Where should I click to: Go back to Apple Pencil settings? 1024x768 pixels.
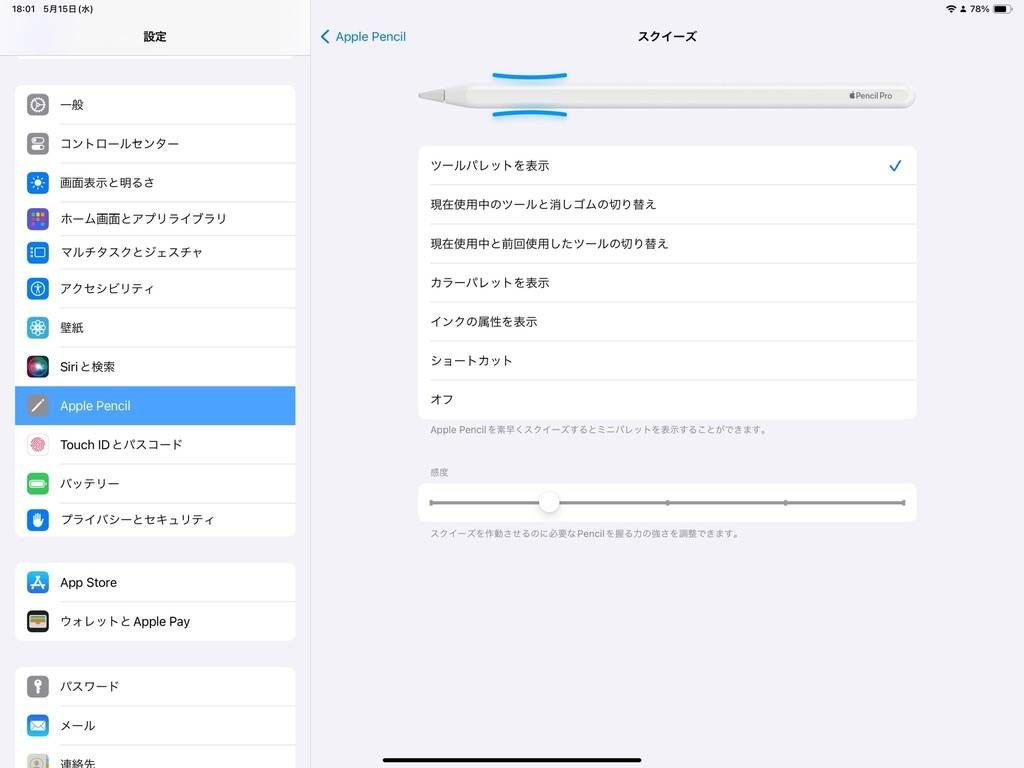pos(363,37)
